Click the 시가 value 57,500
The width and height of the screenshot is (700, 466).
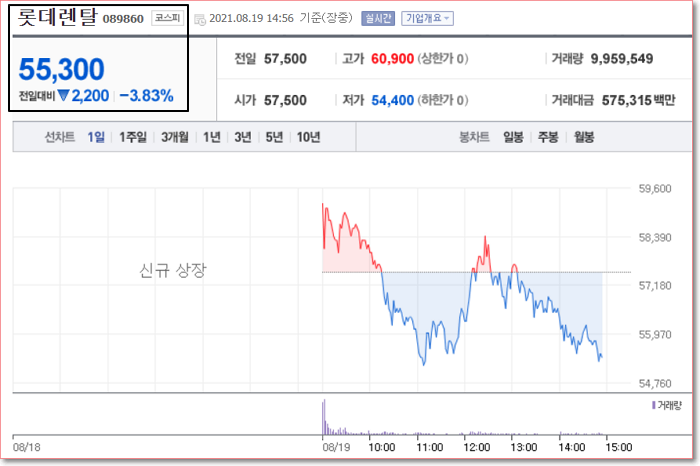(x=285, y=100)
